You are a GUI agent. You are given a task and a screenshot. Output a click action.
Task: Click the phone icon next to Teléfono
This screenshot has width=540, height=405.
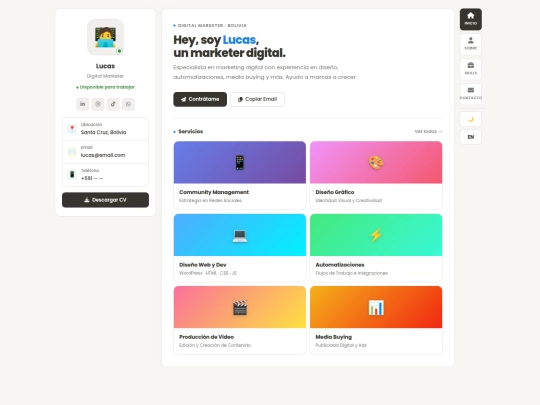pos(72,175)
